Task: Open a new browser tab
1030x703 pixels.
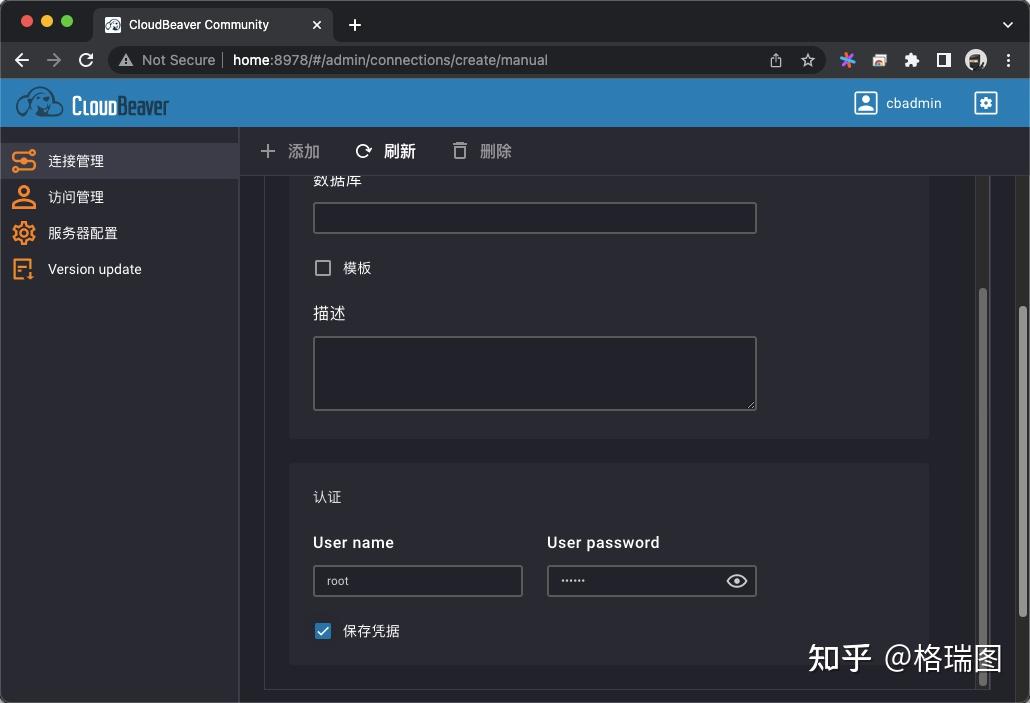Action: [x=355, y=25]
